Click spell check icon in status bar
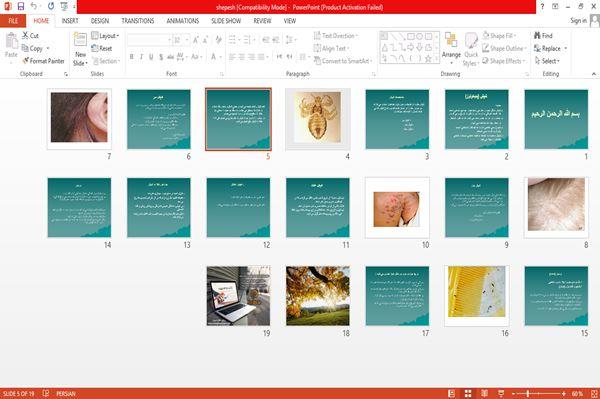 point(46,393)
